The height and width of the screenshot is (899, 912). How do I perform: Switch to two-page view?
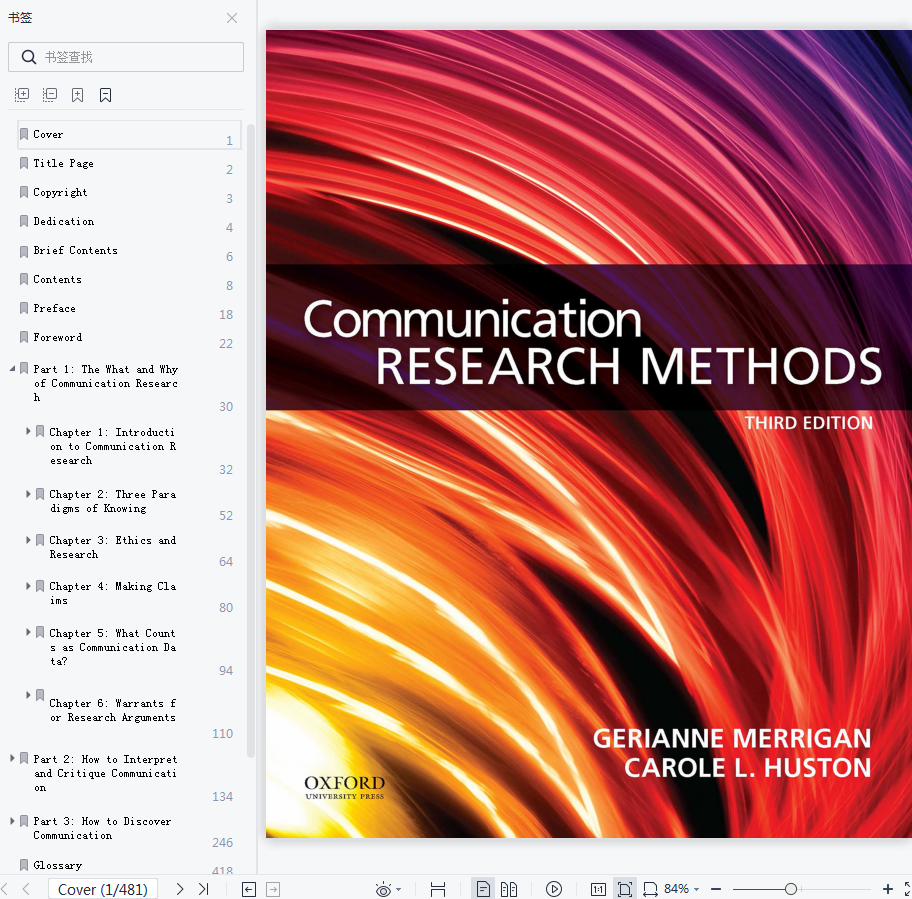tap(509, 889)
